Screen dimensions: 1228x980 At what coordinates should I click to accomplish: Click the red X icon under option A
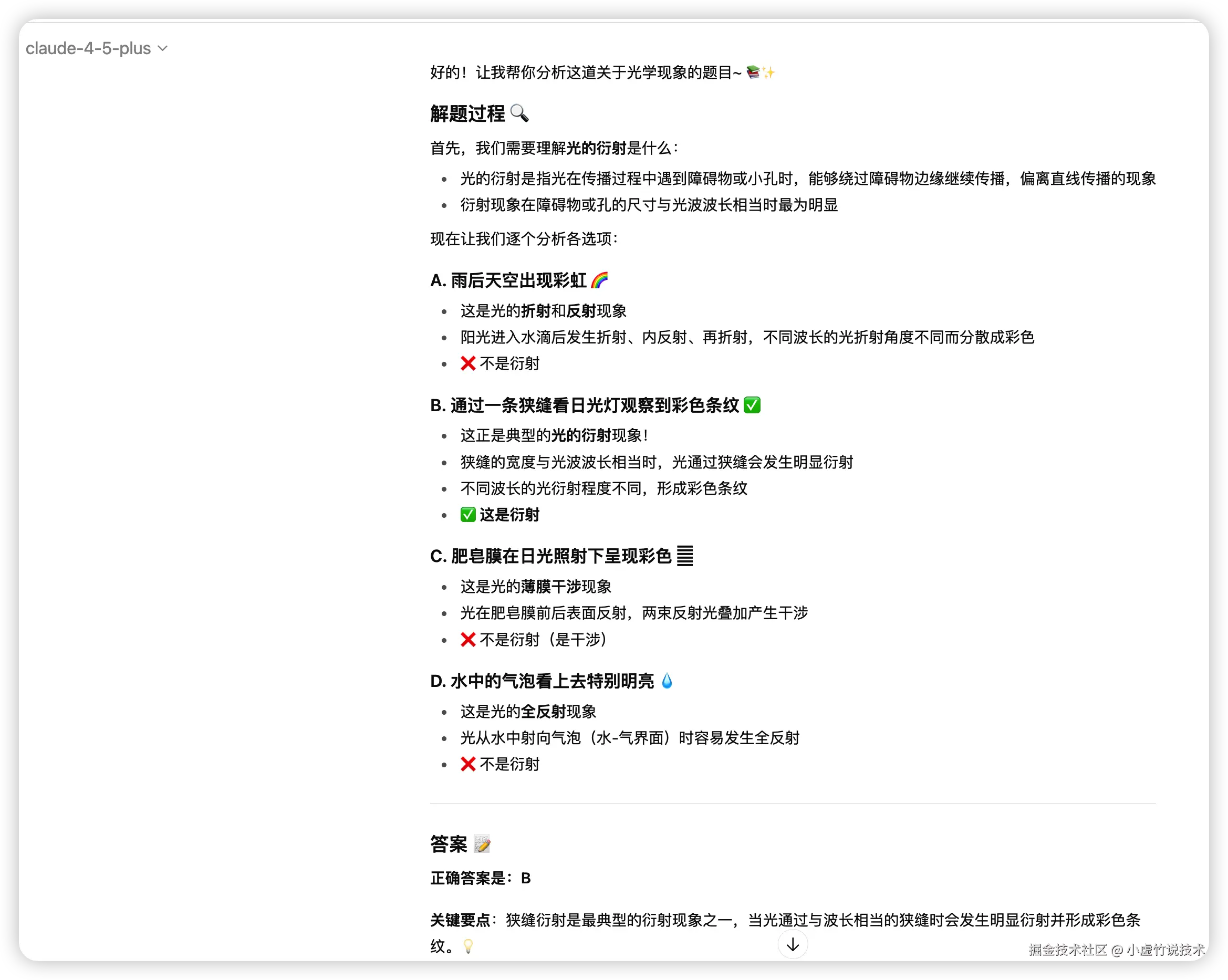(x=467, y=363)
